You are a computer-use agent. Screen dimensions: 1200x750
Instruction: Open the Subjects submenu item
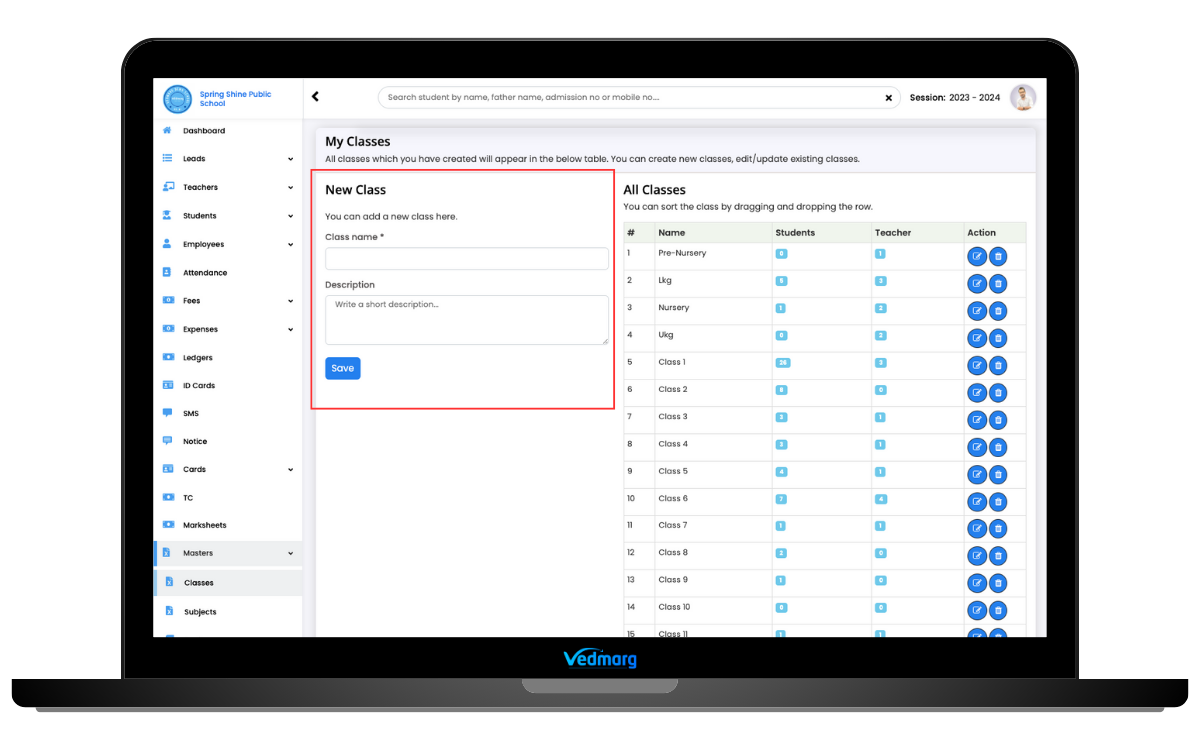point(200,612)
